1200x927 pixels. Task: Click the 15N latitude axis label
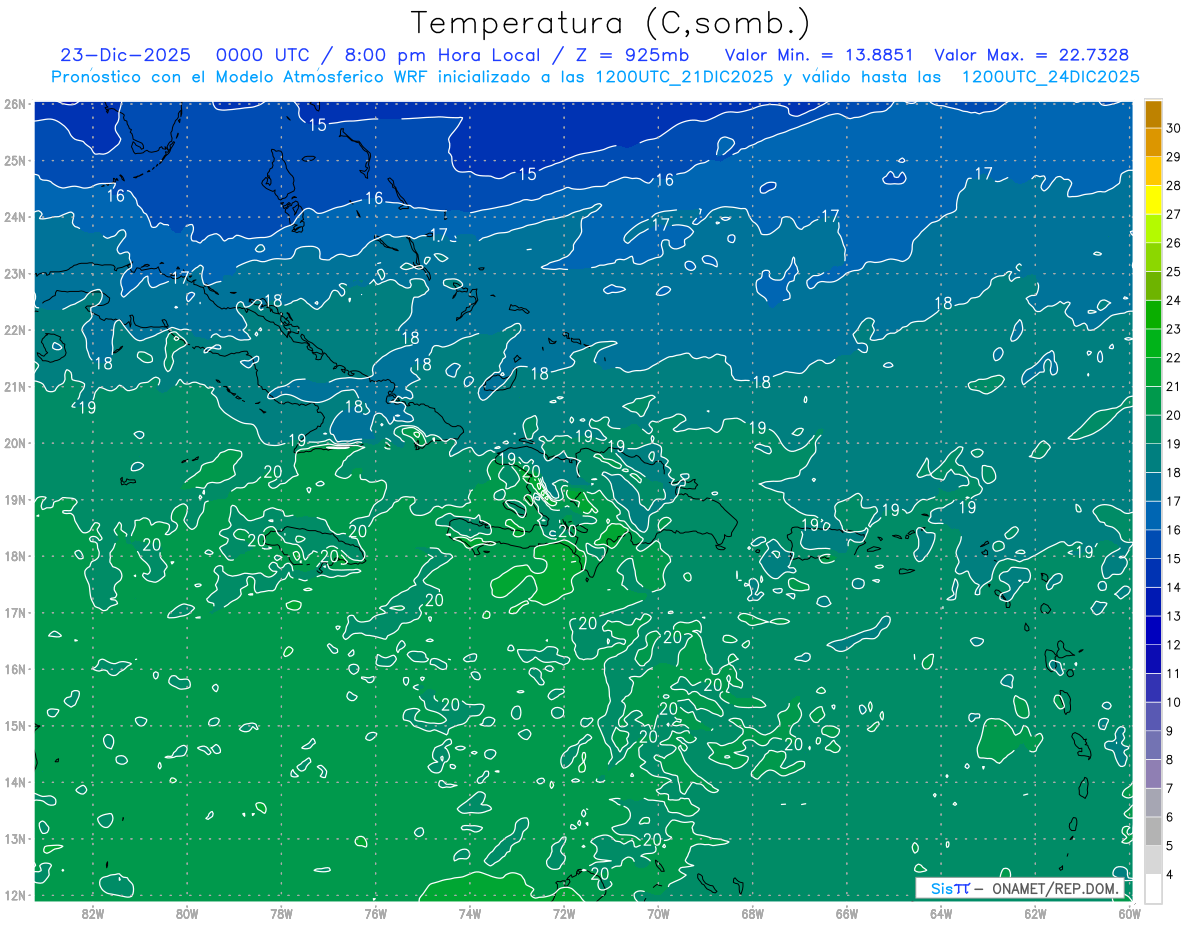click(14, 725)
